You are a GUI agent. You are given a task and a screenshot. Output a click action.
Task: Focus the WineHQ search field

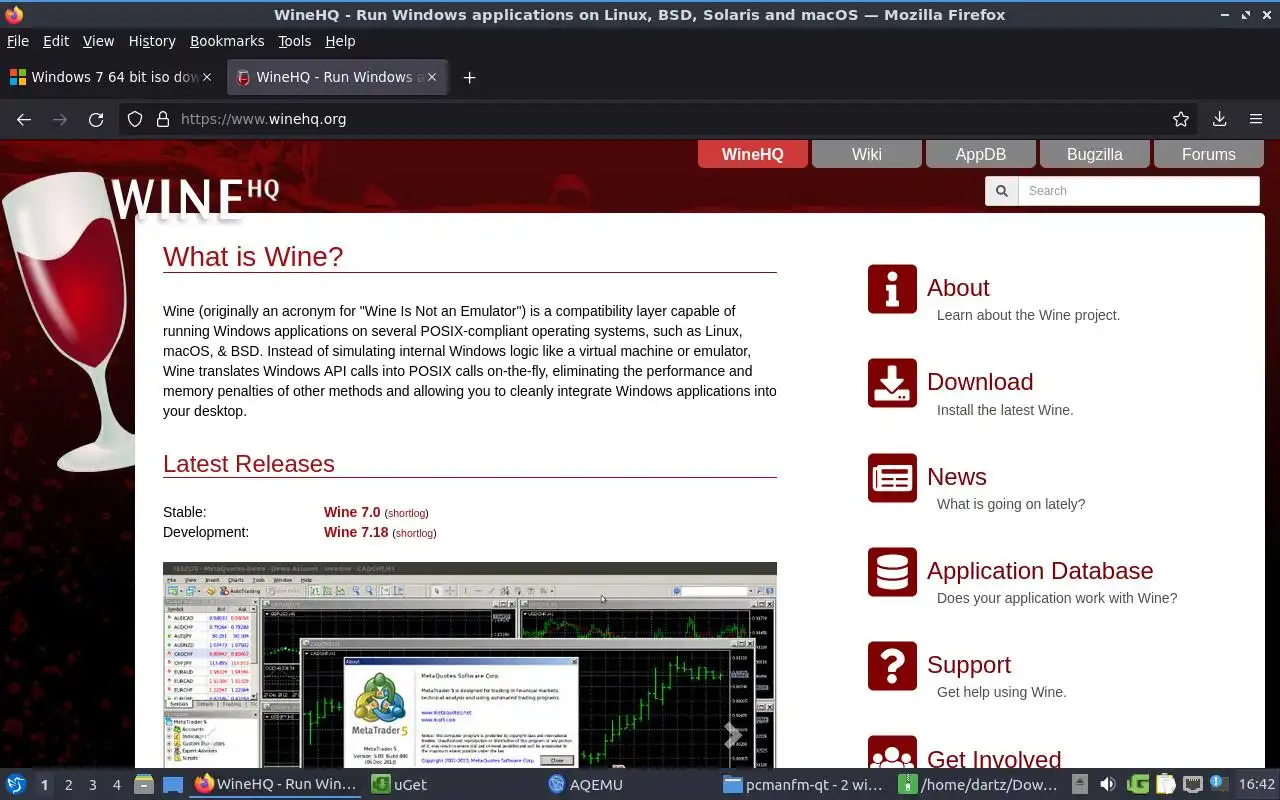[x=1139, y=191]
